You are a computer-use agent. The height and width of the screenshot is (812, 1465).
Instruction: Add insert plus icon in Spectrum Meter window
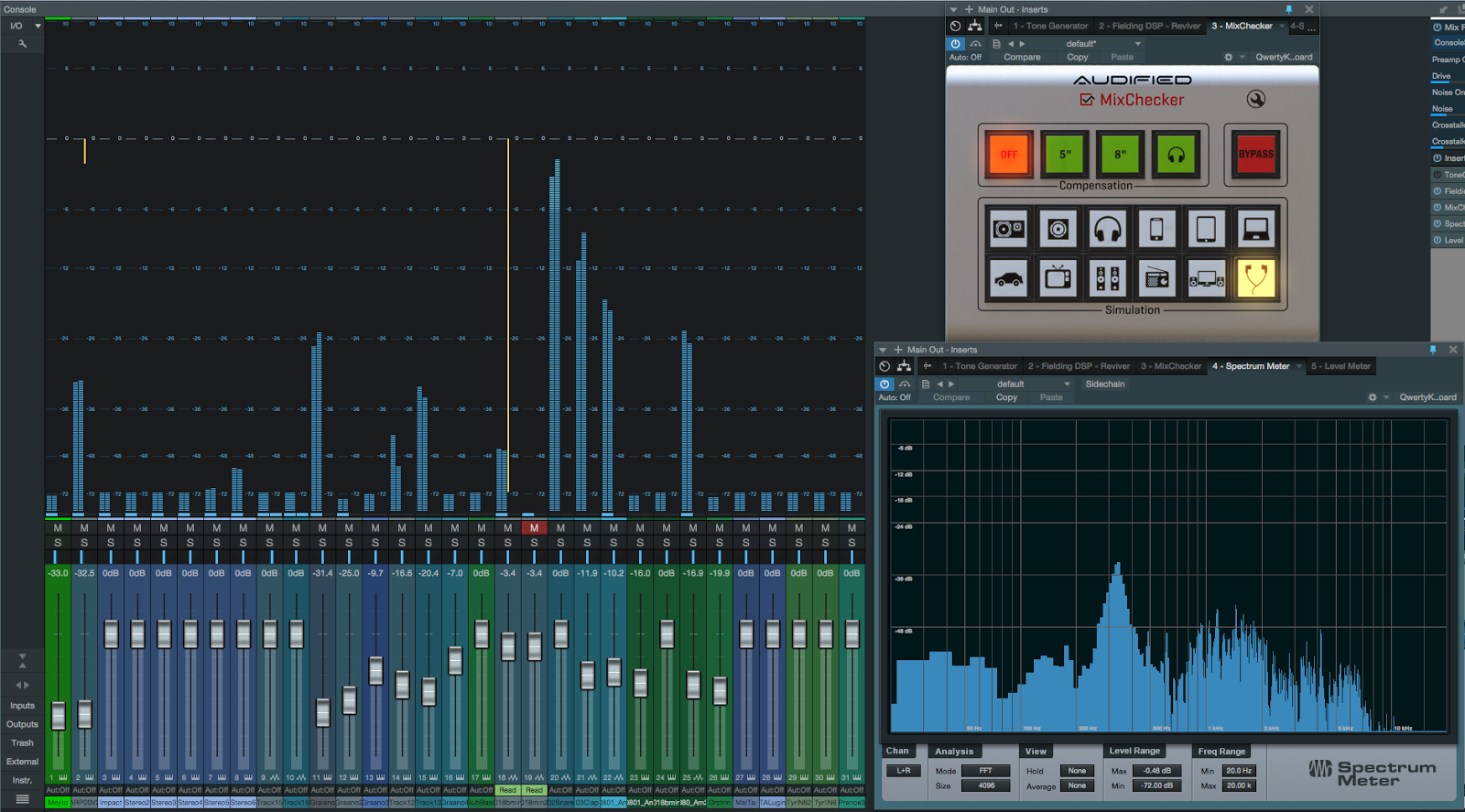(x=897, y=350)
